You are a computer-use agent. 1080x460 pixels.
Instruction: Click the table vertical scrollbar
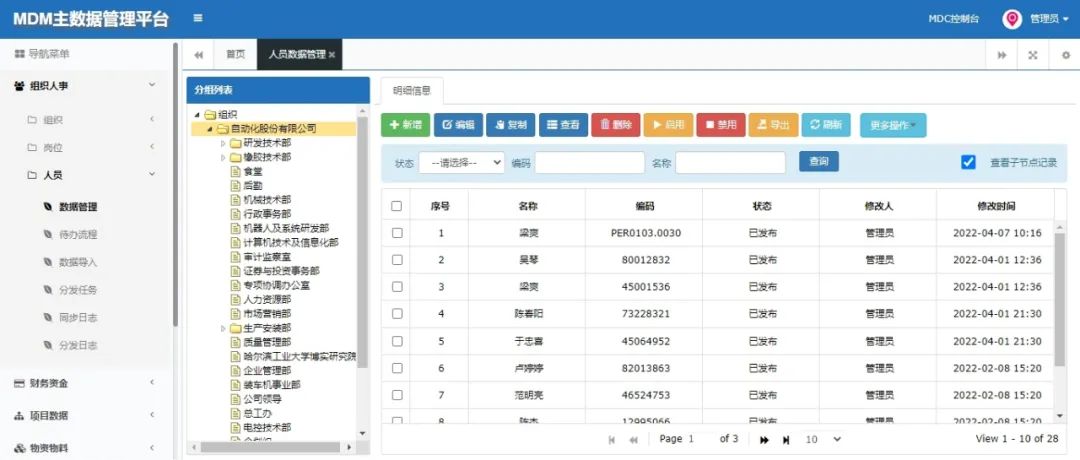click(x=1060, y=299)
